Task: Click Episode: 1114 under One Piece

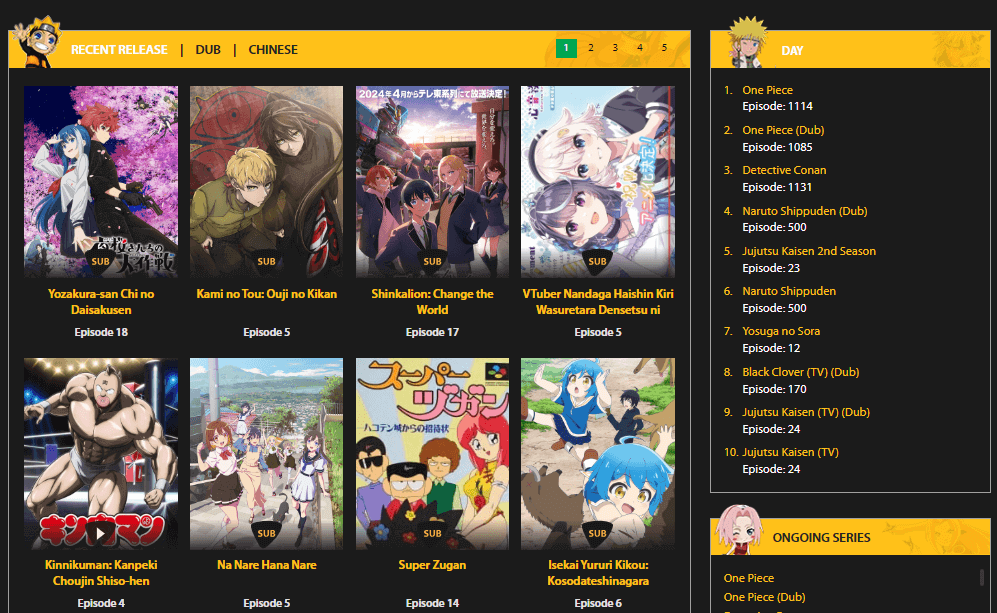Action: [777, 106]
